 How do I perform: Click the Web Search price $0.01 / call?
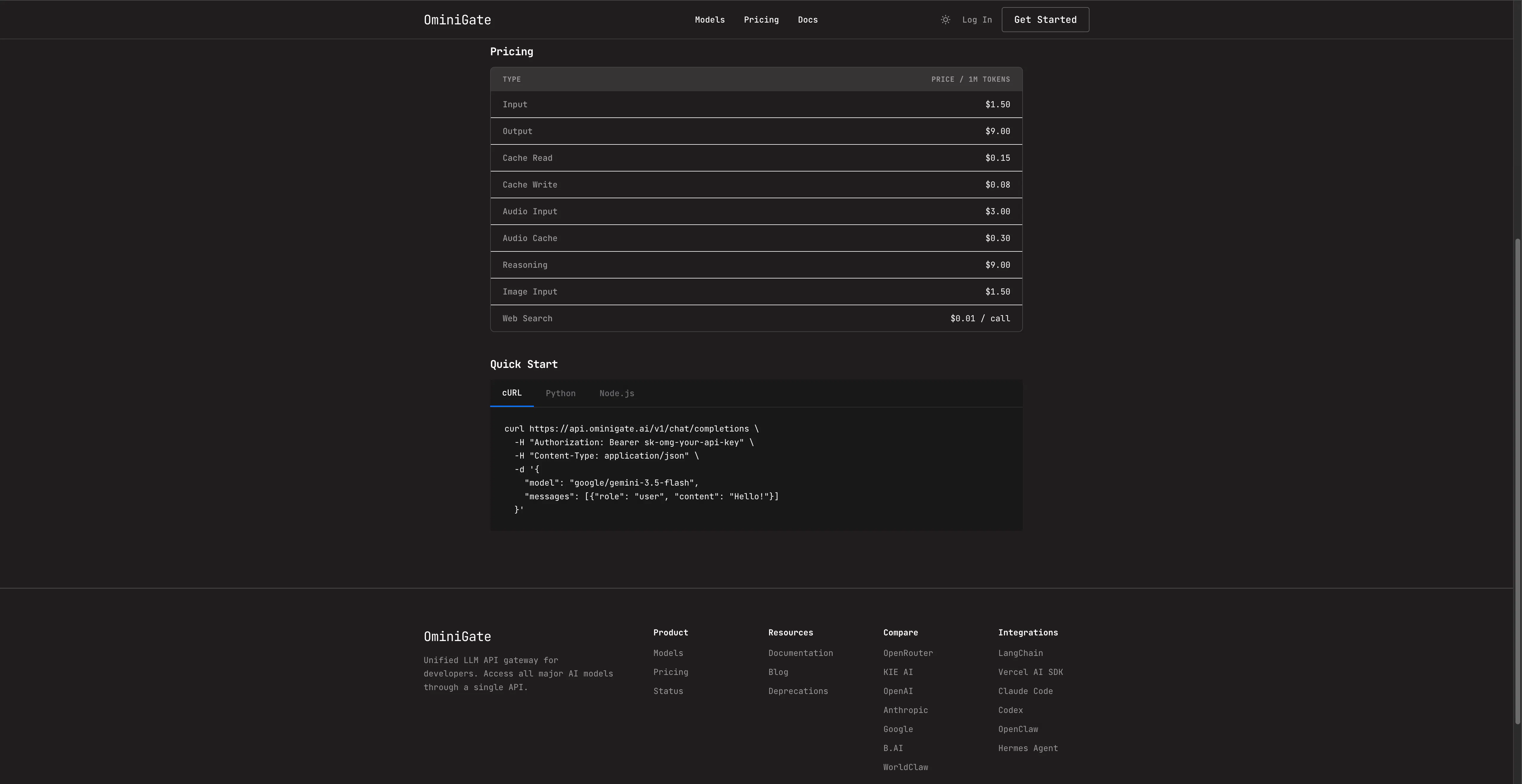[x=980, y=319]
